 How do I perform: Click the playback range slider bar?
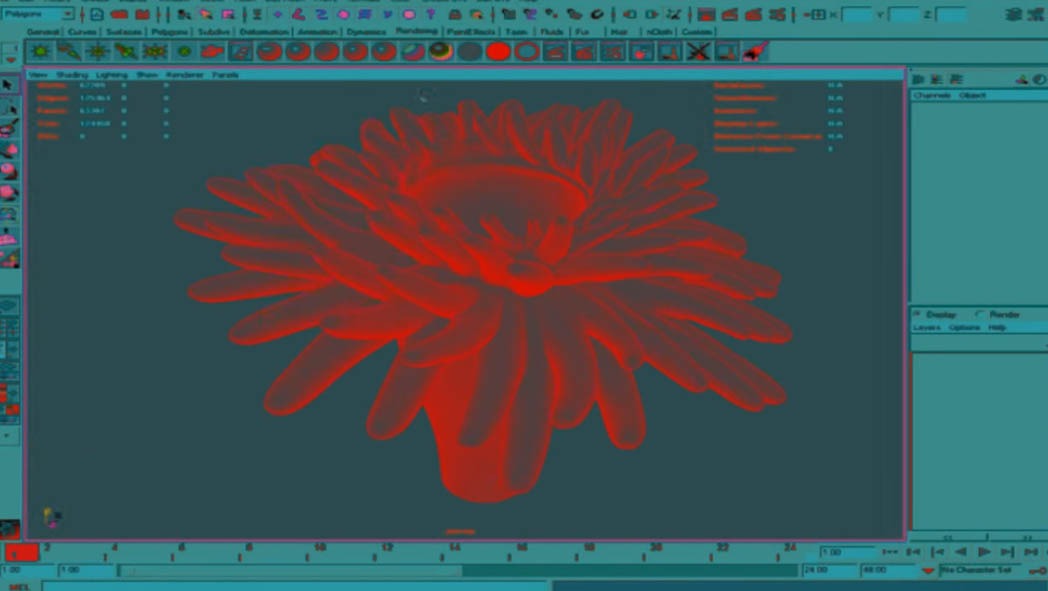[289, 570]
